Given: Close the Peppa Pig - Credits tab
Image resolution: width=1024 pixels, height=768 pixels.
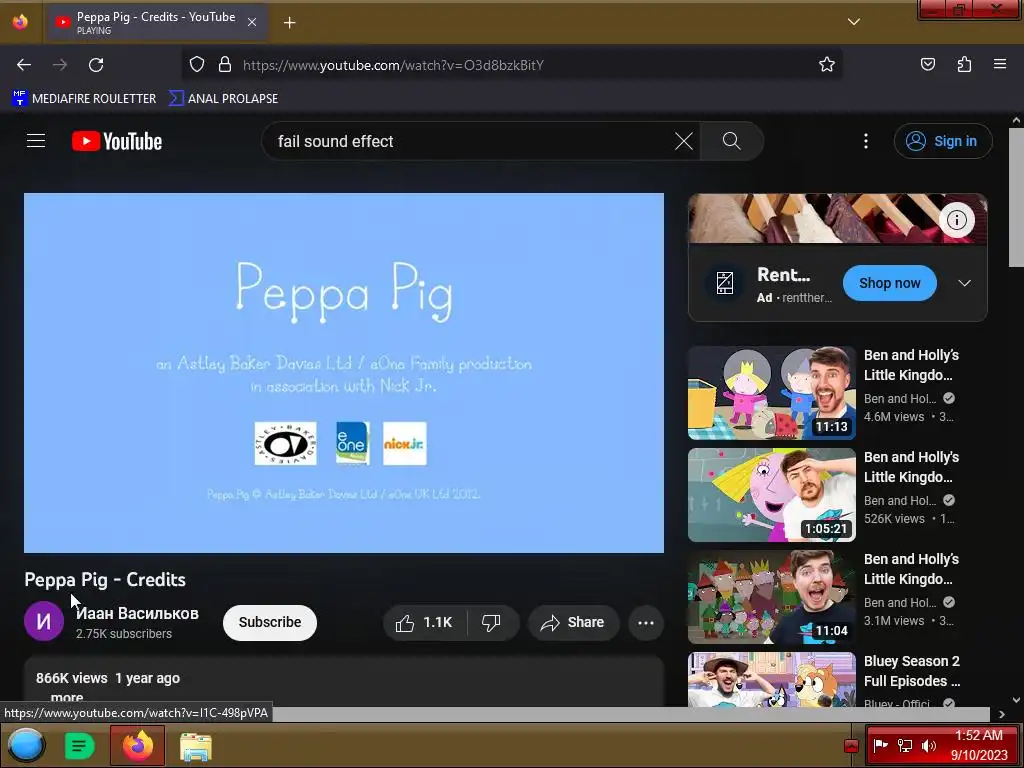Looking at the screenshot, I should [252, 22].
